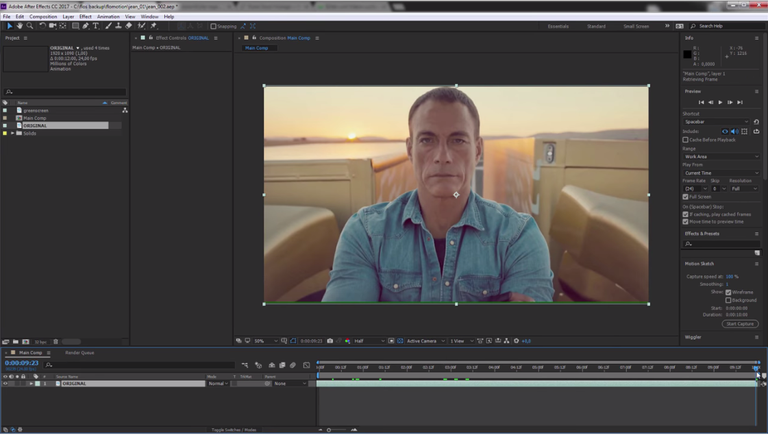Image resolution: width=768 pixels, height=435 pixels.
Task: Hide ORIGINAL layer with eye toggle
Action: pos(5,384)
